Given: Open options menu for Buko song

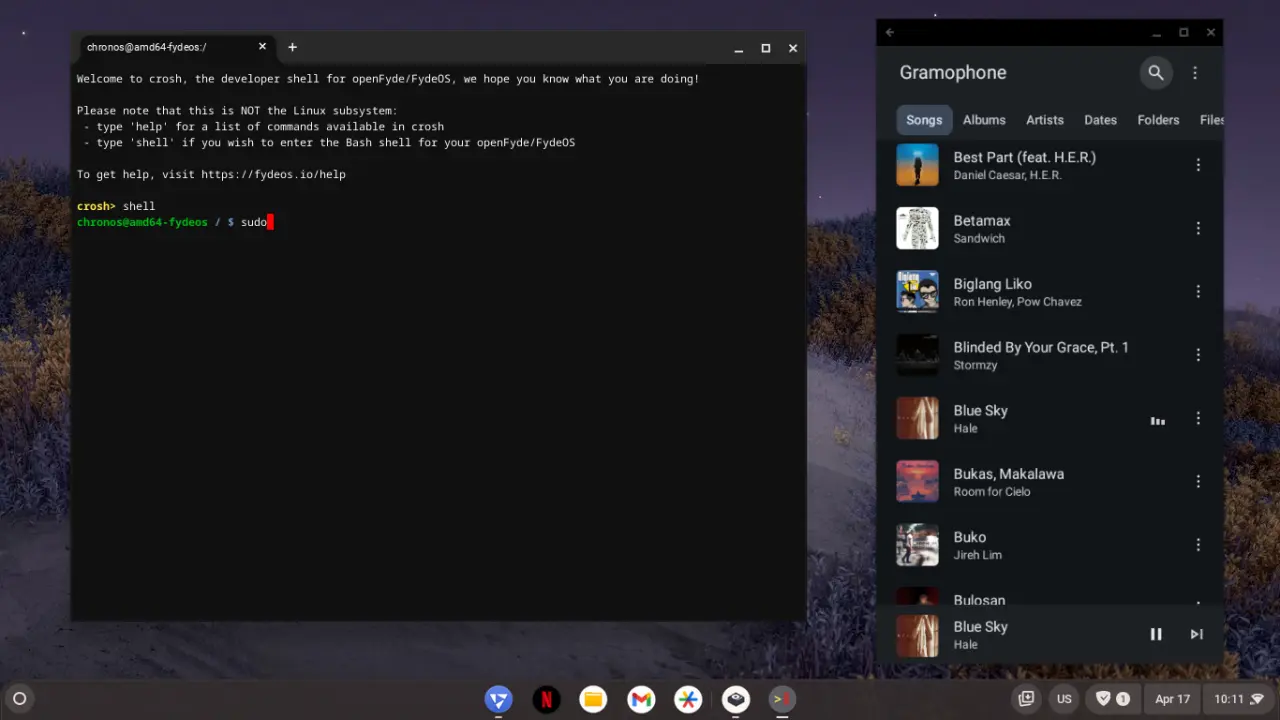Looking at the screenshot, I should point(1198,545).
